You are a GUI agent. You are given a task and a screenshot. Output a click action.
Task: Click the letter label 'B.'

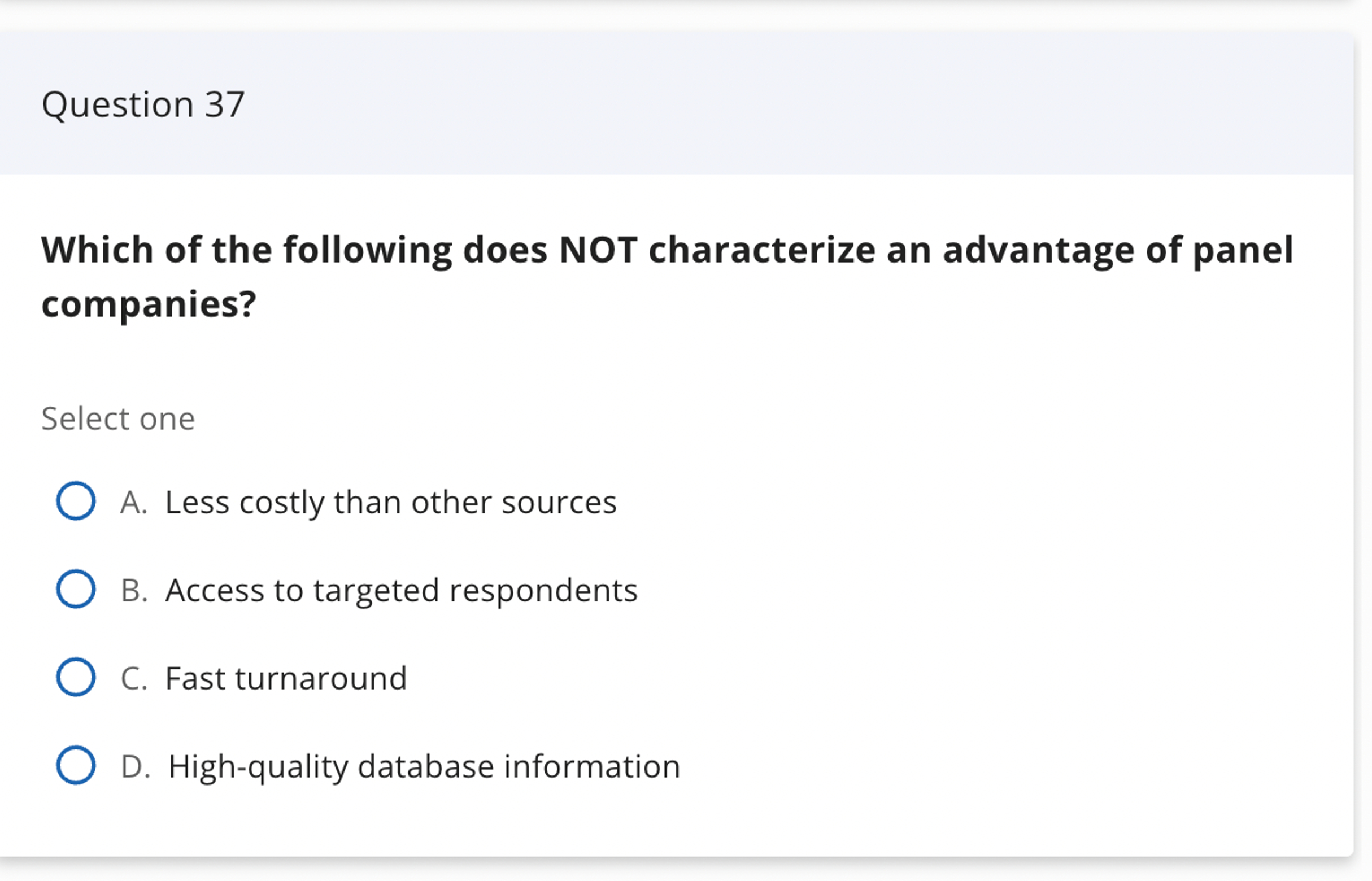(134, 590)
